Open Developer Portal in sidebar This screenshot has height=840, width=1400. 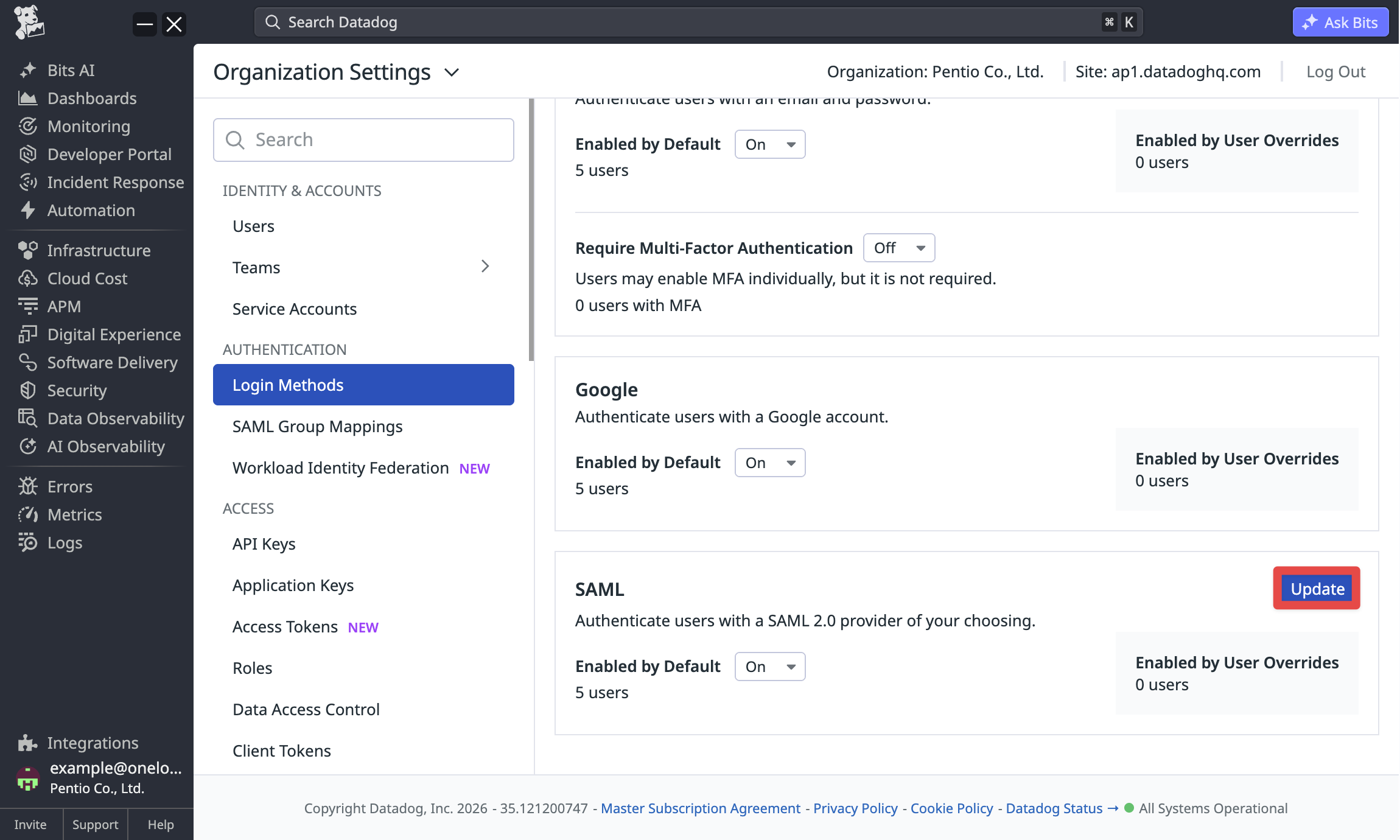110,154
